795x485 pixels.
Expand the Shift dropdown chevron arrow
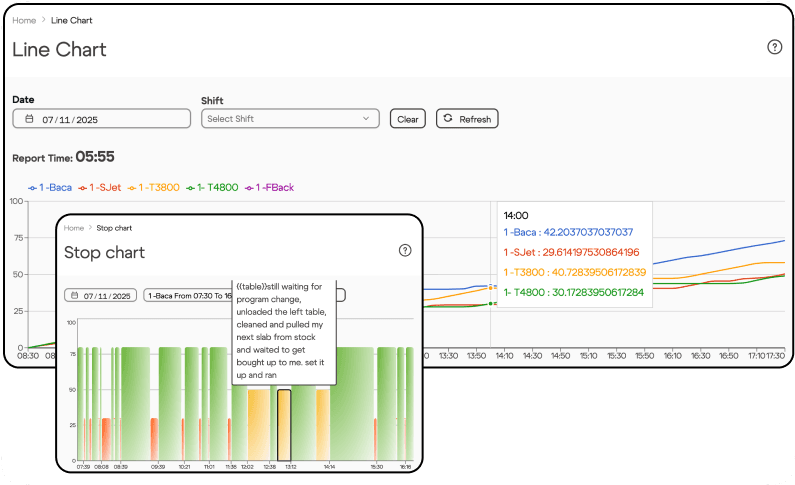pyautogui.click(x=366, y=119)
